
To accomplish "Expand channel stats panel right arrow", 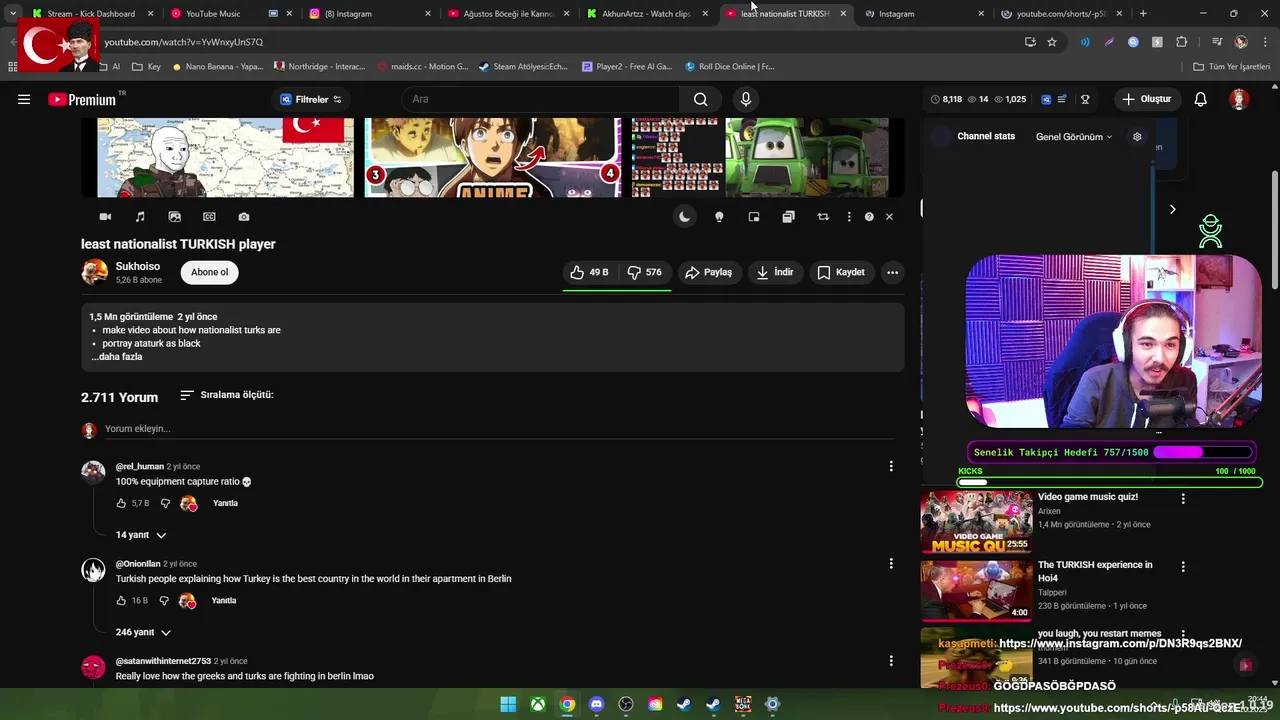I will click(1173, 209).
